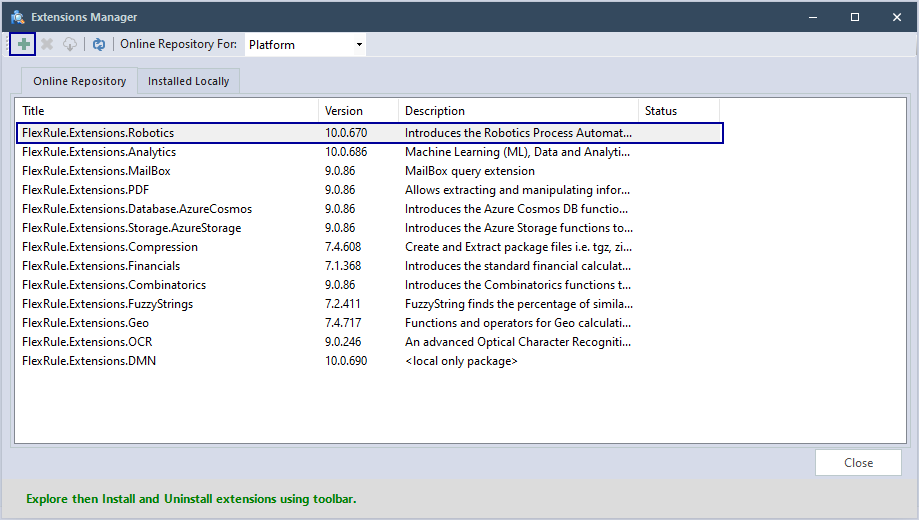Screen dimensions: 919x520
Task: Click 'Create and Extract package files' description
Action: [518, 247]
